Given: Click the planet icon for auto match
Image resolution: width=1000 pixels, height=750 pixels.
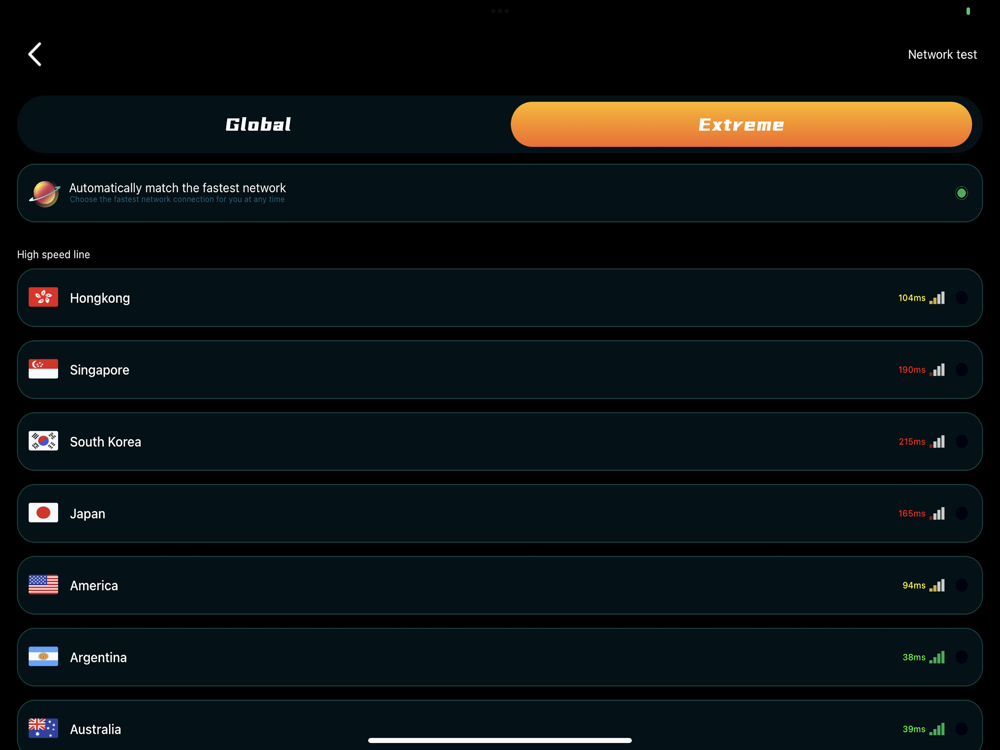Looking at the screenshot, I should (x=45, y=193).
